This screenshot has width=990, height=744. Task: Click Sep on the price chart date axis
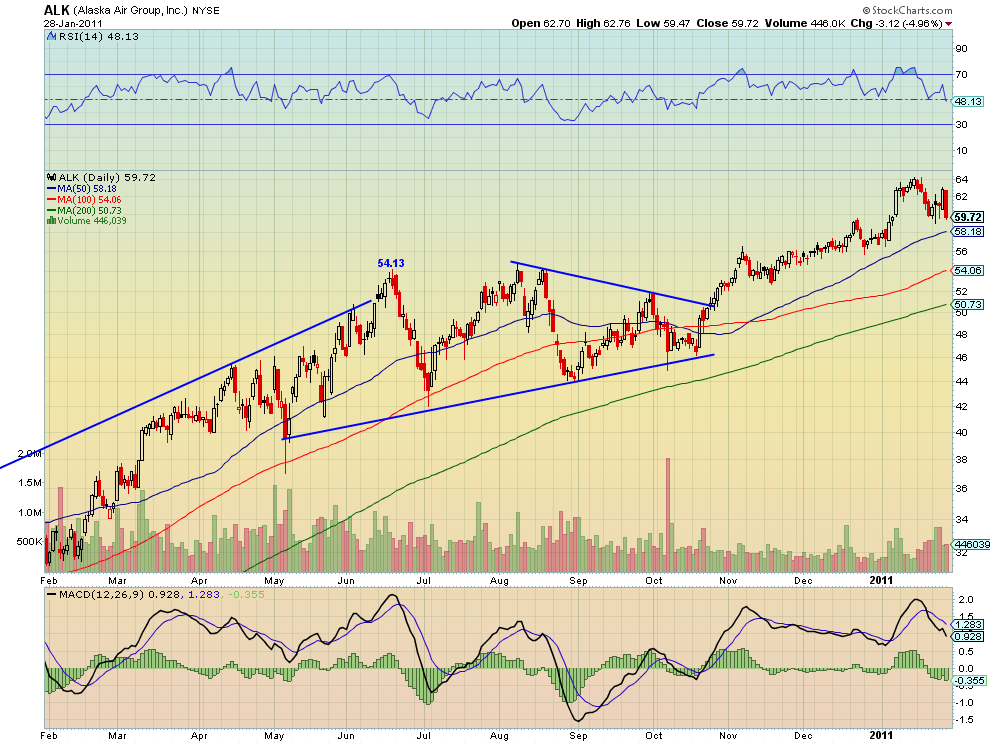578,580
